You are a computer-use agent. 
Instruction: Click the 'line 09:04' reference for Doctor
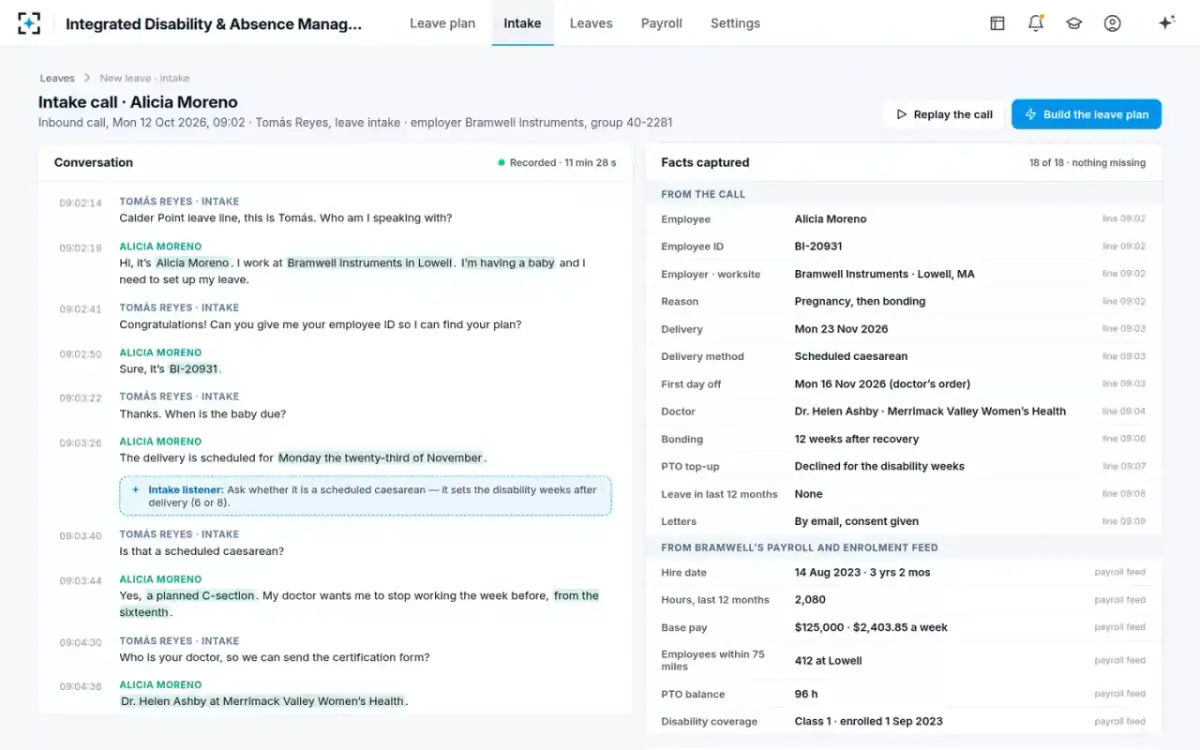click(x=1124, y=411)
